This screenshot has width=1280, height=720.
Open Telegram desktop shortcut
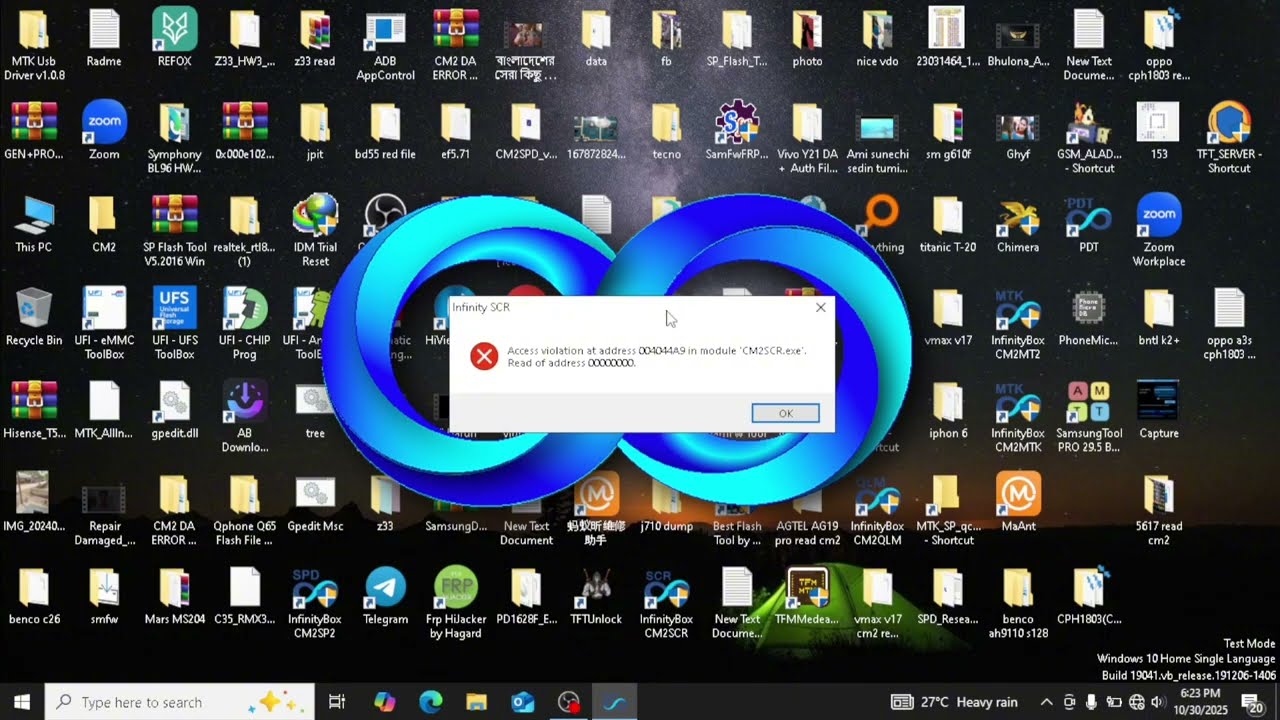385,596
